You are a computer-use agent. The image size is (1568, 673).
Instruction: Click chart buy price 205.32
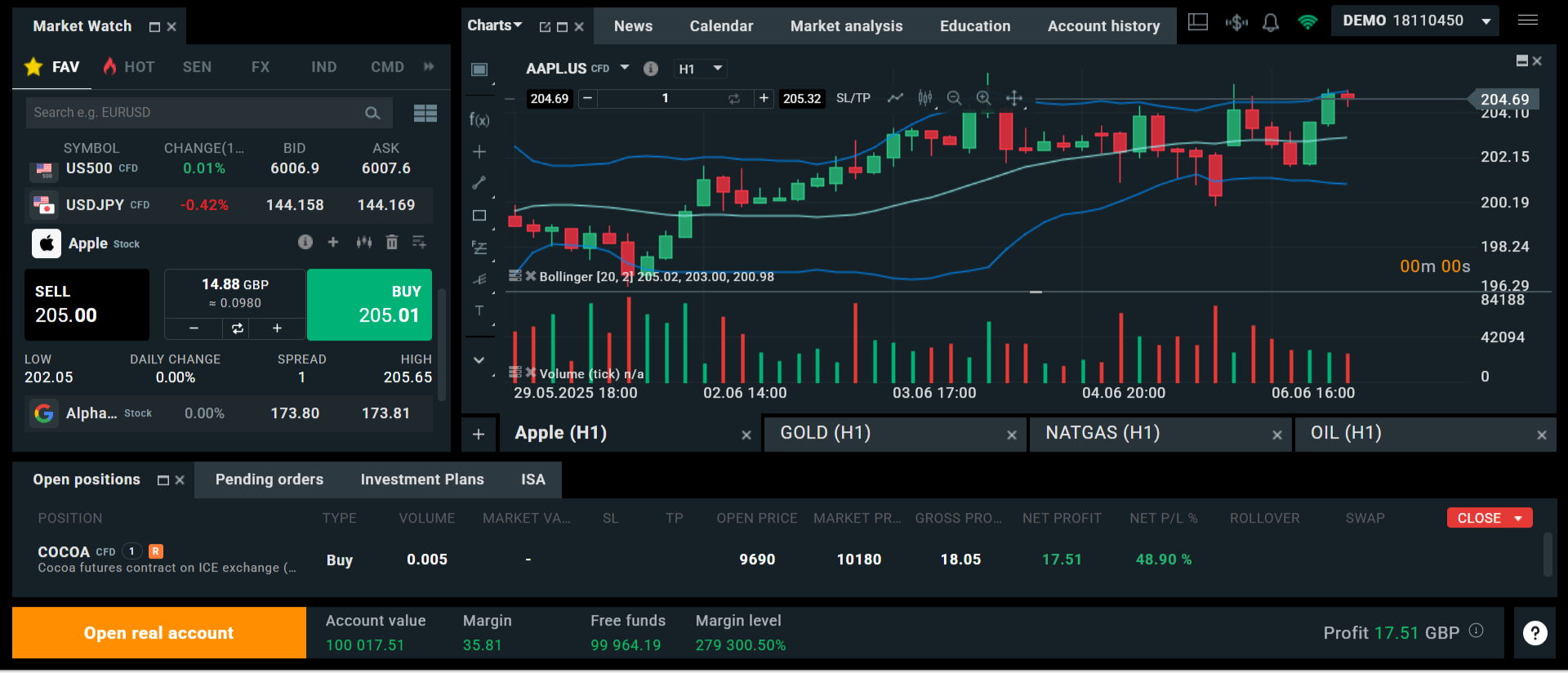(802, 99)
